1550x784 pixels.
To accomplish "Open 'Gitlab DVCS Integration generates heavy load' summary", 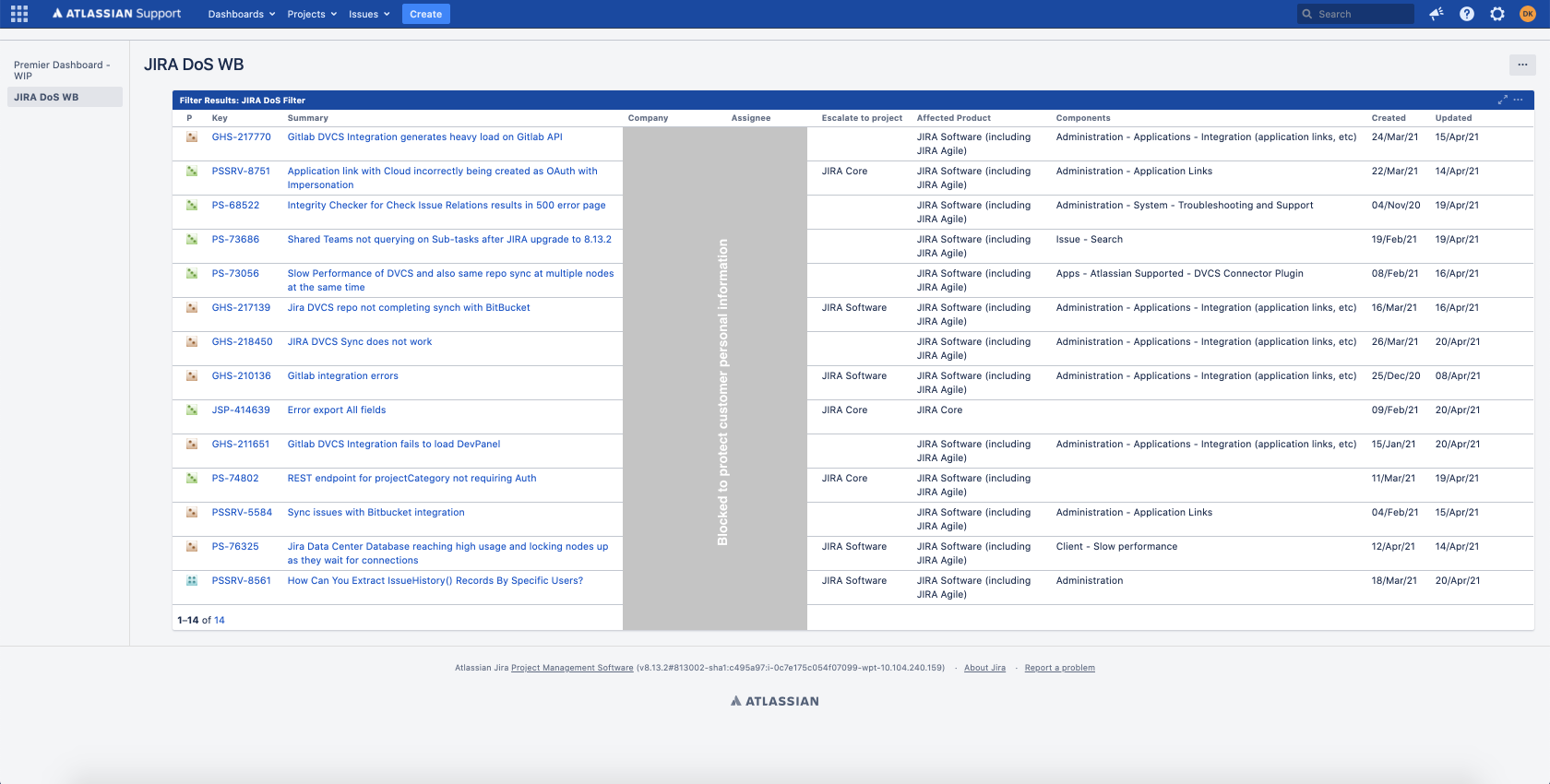I will tap(424, 137).
